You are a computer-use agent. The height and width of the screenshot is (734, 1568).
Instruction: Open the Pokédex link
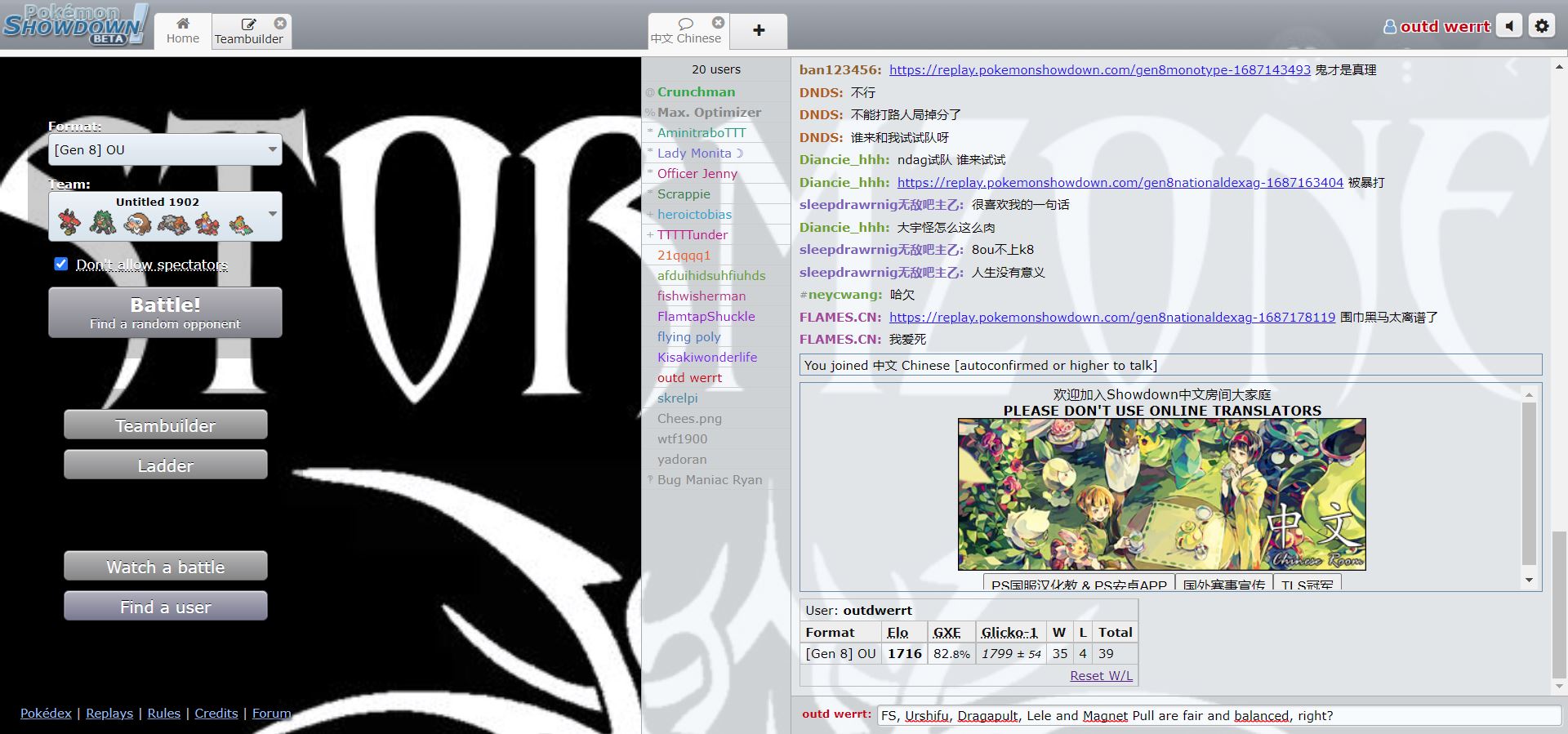tap(46, 713)
